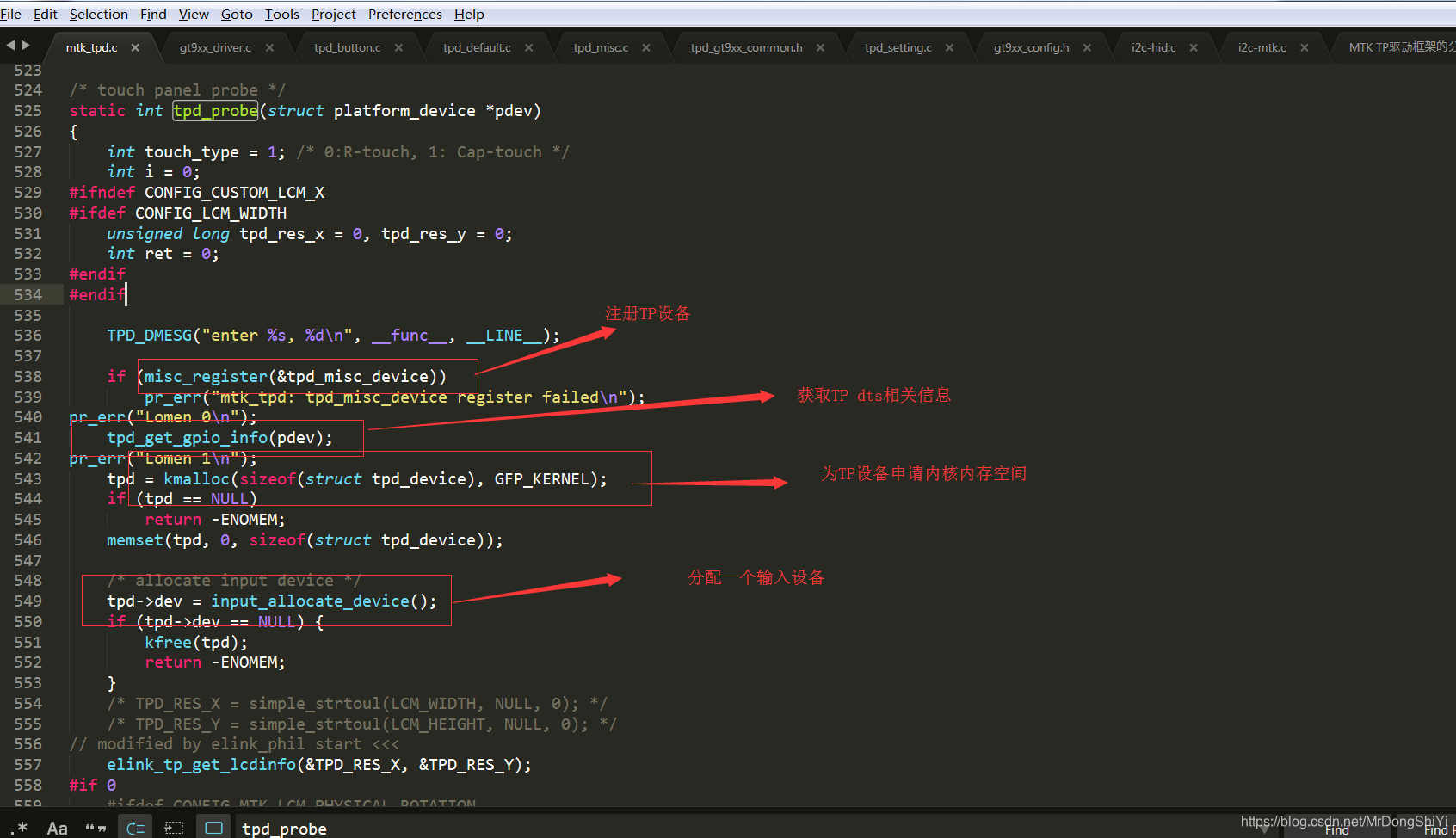This screenshot has height=838, width=1456.
Task: Click touch_type variable on line 527
Action: (x=192, y=151)
